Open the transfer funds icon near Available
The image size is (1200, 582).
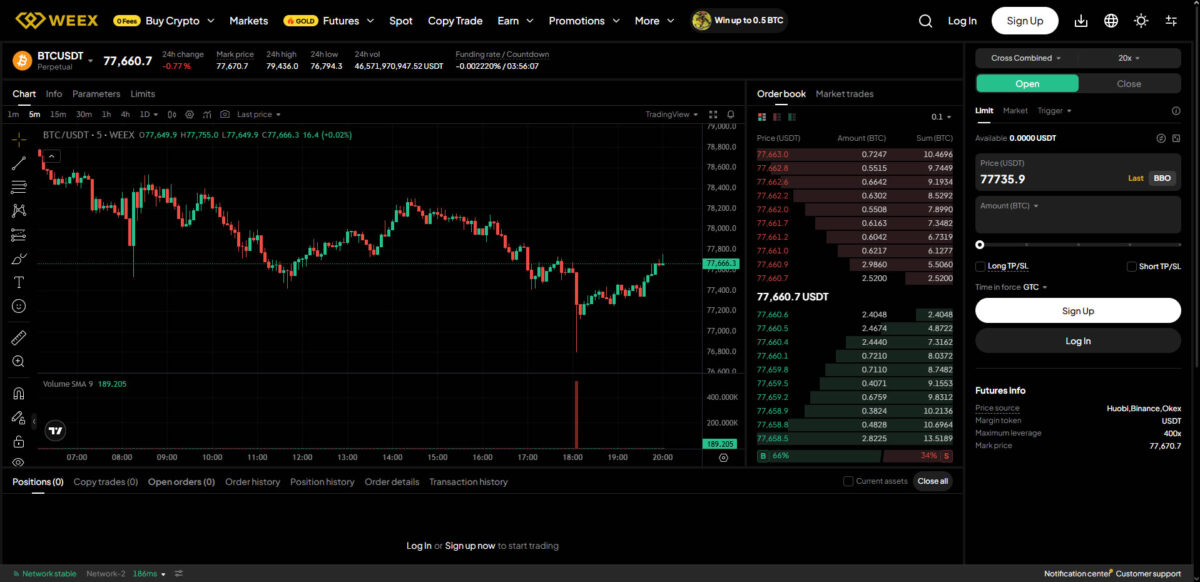[x=1161, y=138]
